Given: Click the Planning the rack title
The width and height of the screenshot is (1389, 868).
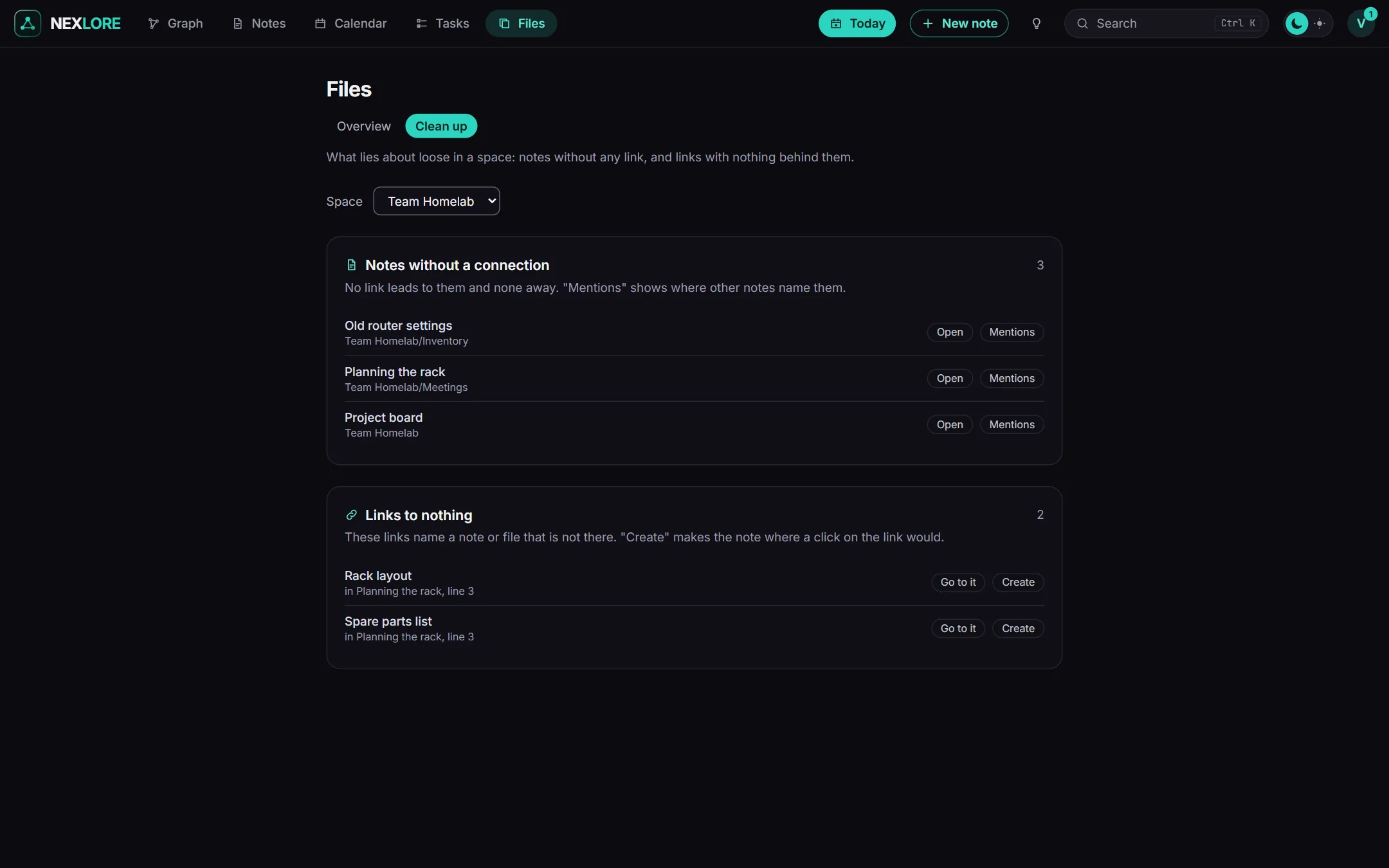Looking at the screenshot, I should click(x=395, y=372).
